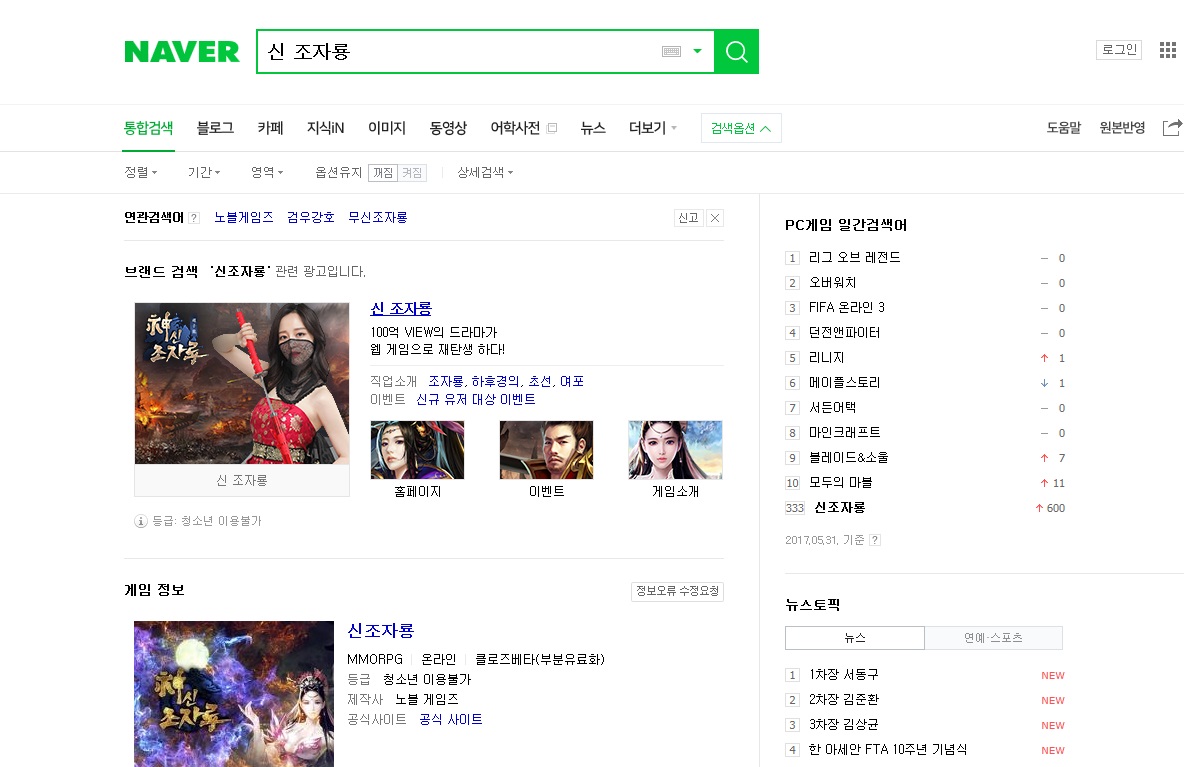The image size is (1184, 767).
Task: Open the on-screen keyboard icon in search box
Action: click(671, 51)
